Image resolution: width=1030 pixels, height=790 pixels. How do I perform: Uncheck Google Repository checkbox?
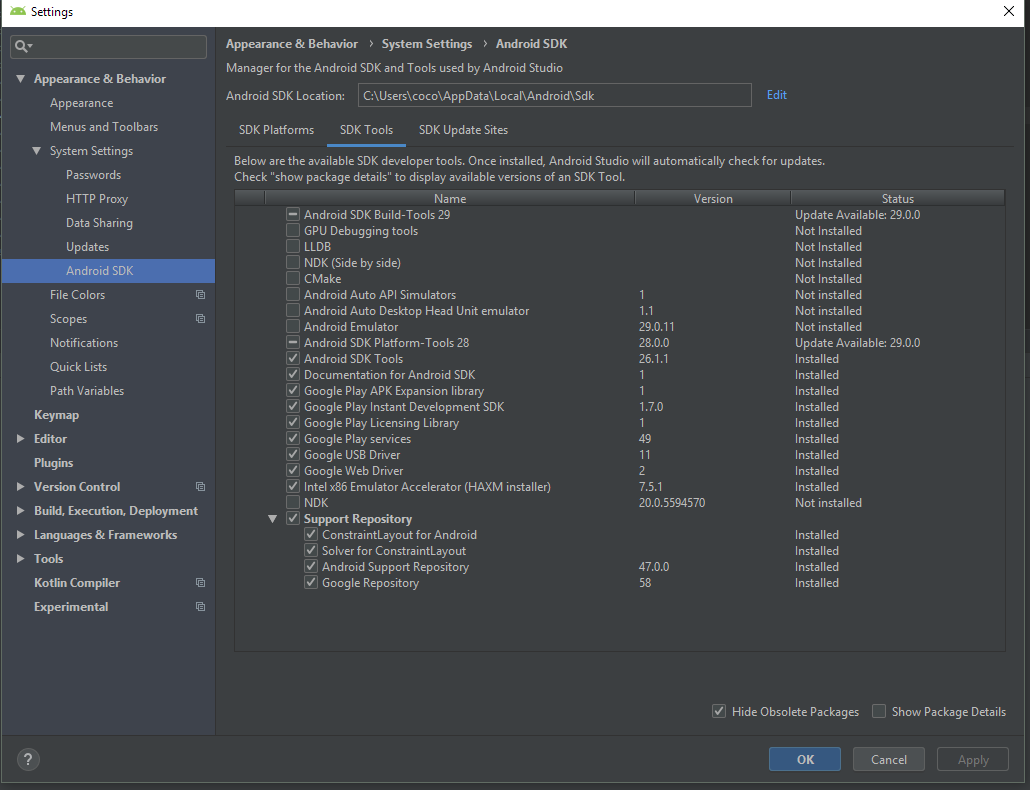coord(311,582)
